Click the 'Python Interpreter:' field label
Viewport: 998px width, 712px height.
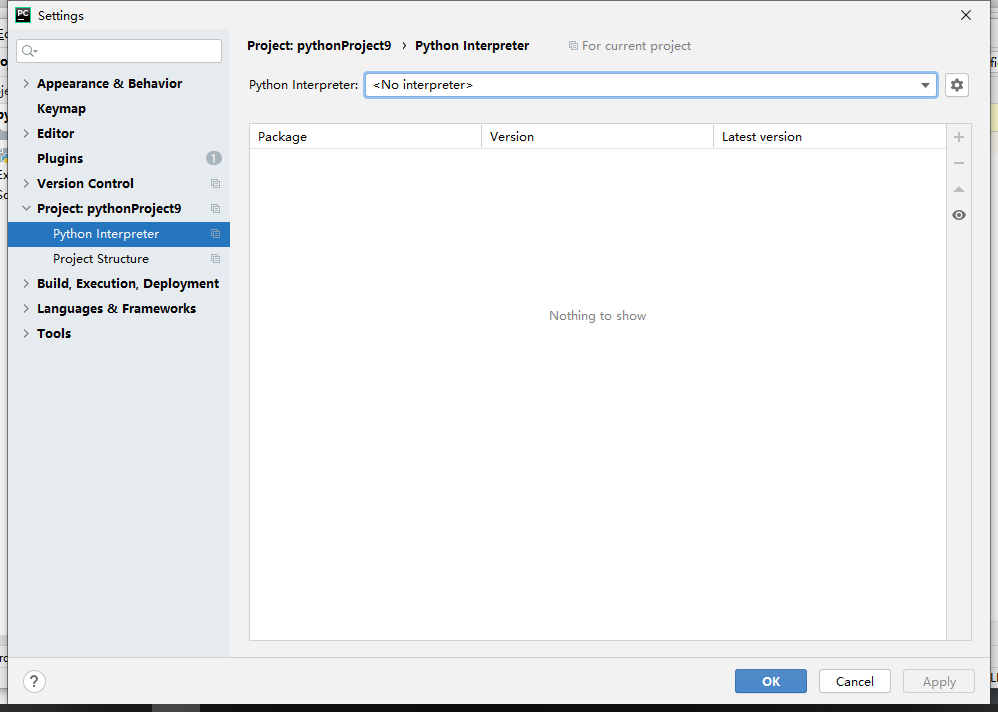coord(304,85)
